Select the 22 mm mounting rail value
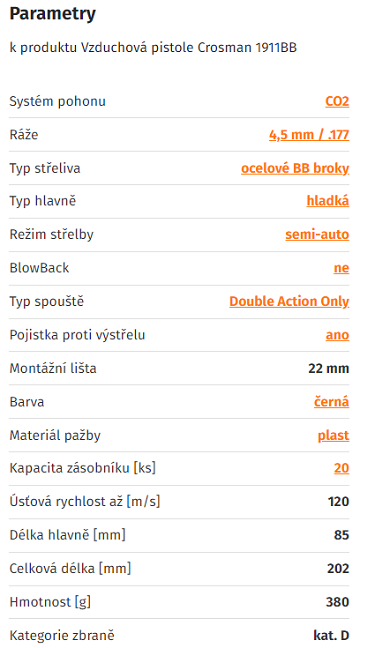The height and width of the screenshot is (648, 390). click(x=328, y=368)
